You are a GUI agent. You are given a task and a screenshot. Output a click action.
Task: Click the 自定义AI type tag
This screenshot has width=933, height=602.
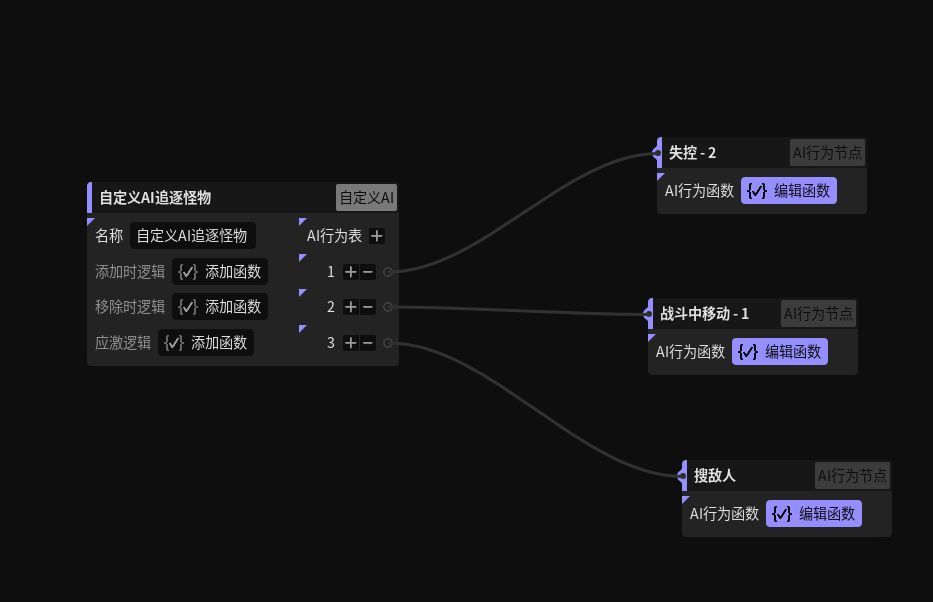click(x=367, y=197)
